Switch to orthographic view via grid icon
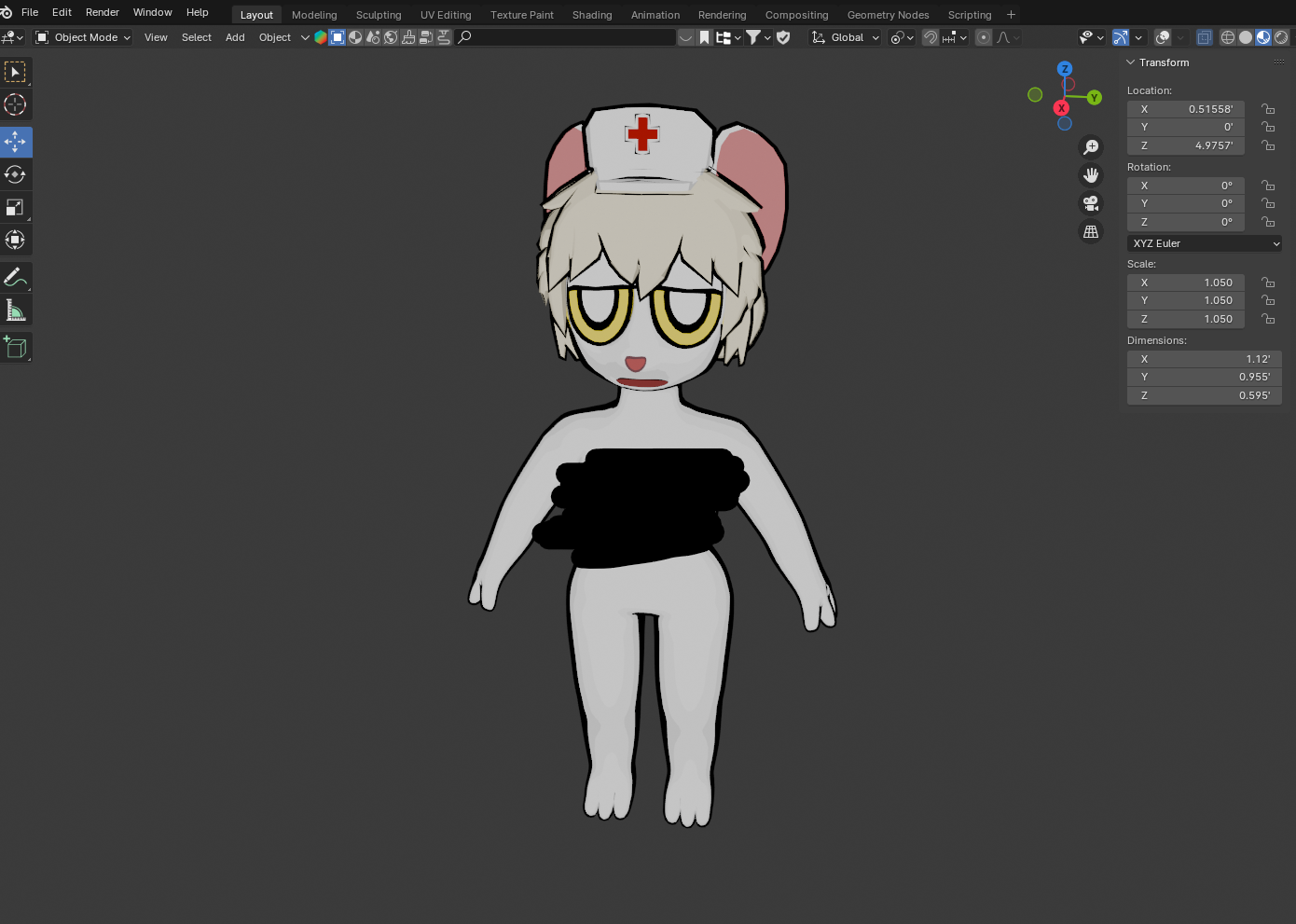Viewport: 1296px width, 924px height. pyautogui.click(x=1091, y=232)
